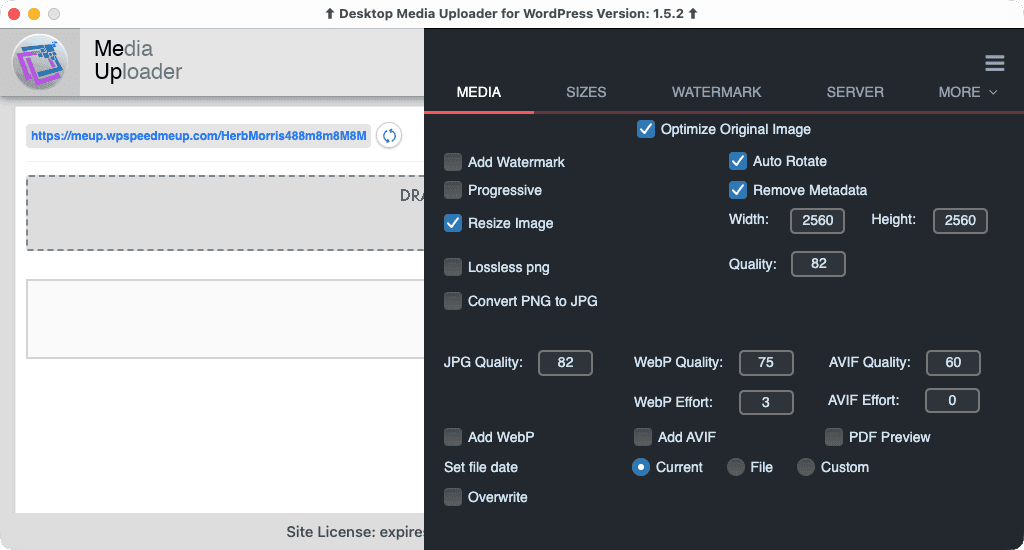Uncheck the Resize Image checkbox
Image resolution: width=1024 pixels, height=550 pixels.
453,223
